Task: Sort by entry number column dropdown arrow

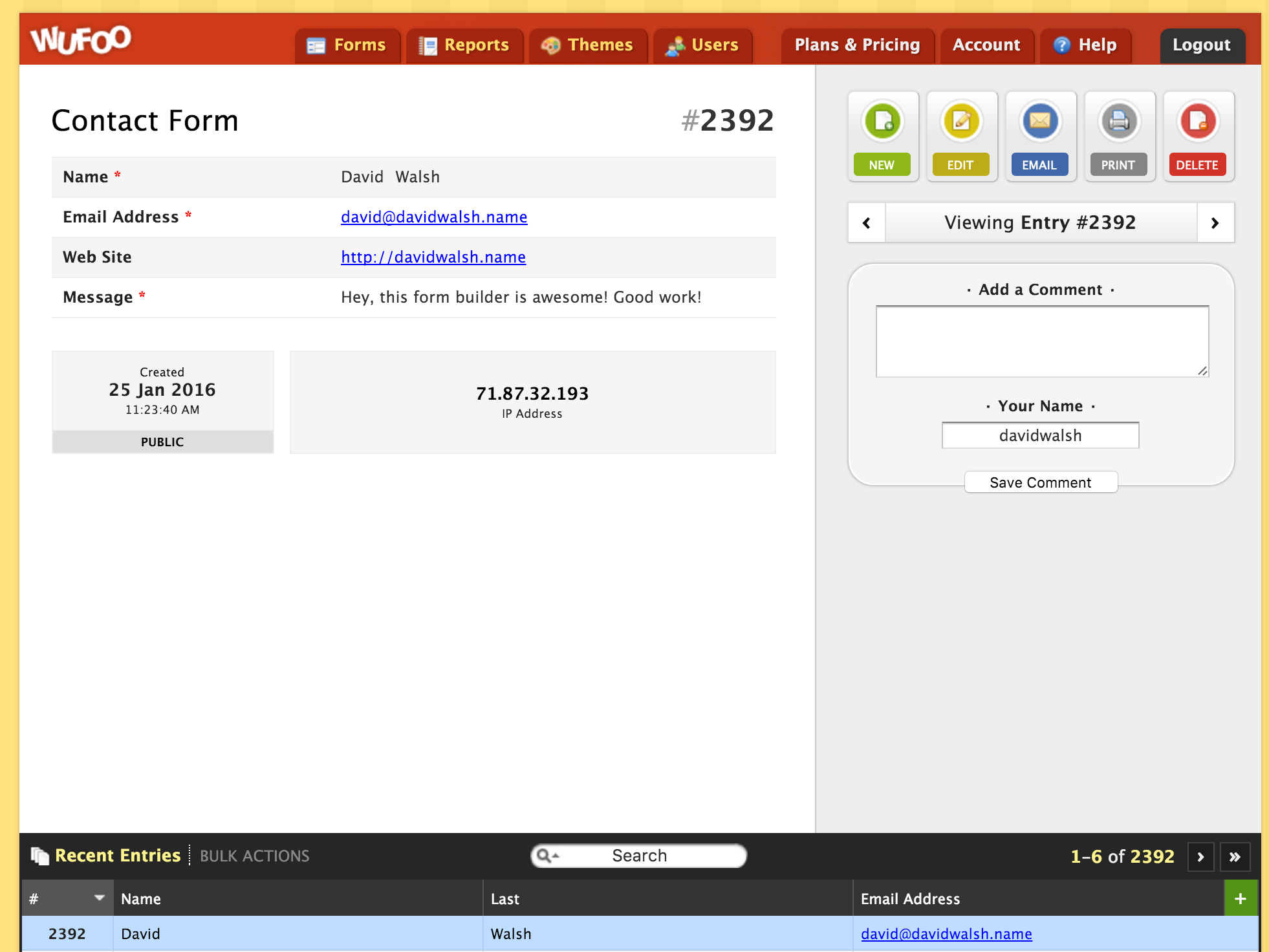Action: [x=99, y=898]
